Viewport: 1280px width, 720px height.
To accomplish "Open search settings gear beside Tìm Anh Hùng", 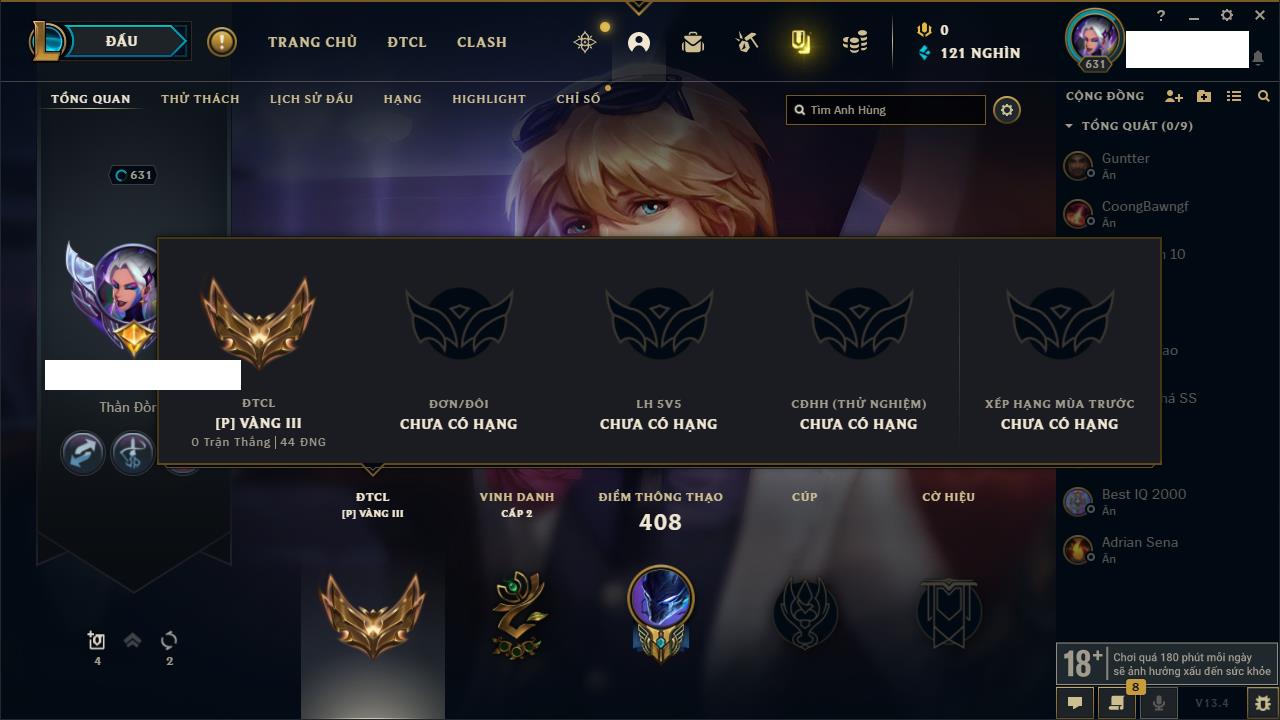I will point(1007,110).
